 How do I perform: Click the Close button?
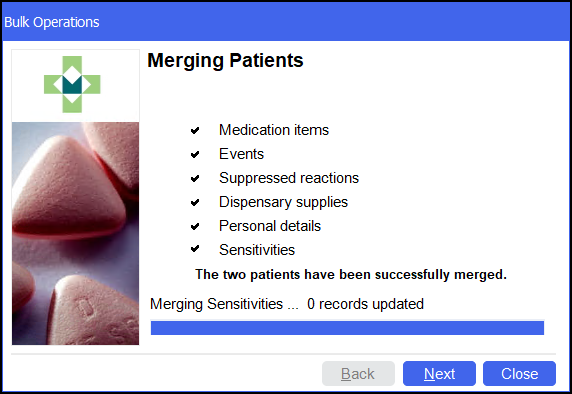519,374
